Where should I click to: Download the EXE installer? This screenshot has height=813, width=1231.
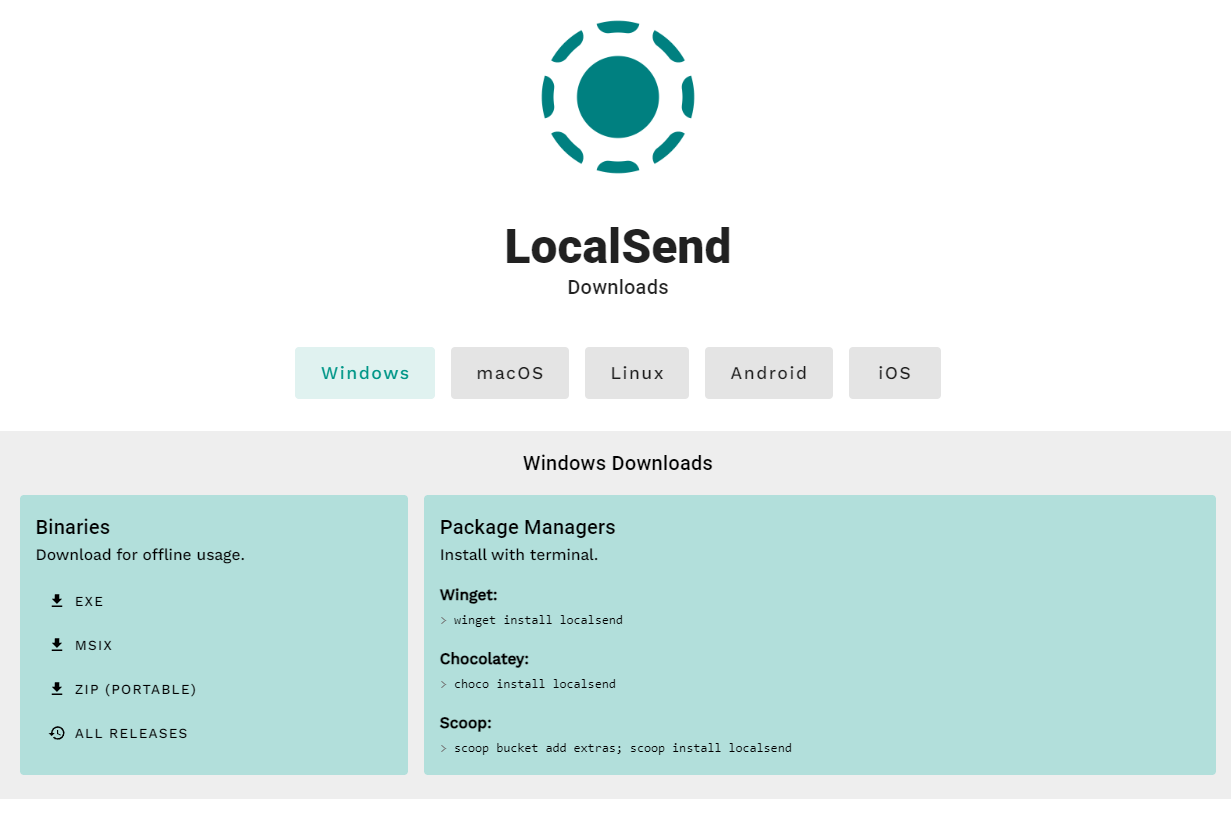tap(77, 601)
